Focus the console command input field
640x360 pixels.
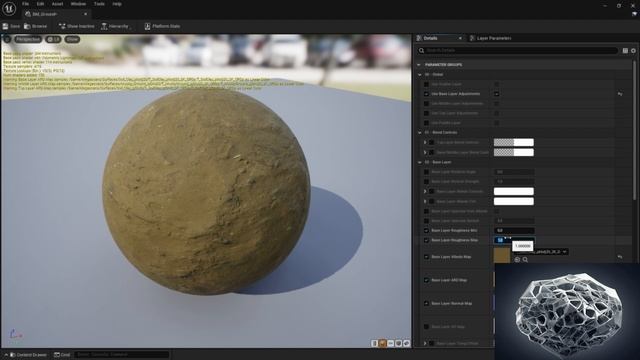pyautogui.click(x=122, y=355)
